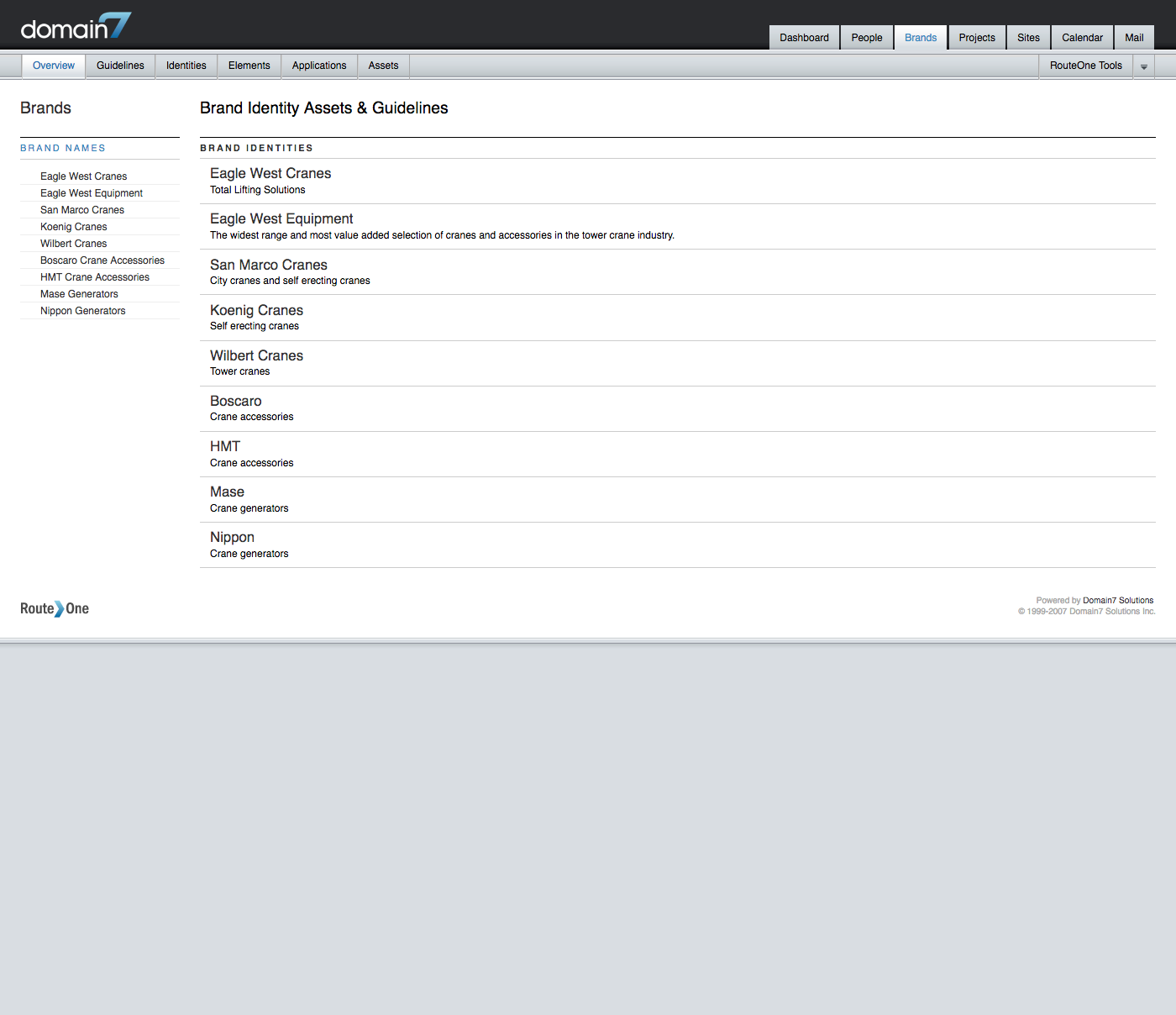
Task: Select the Brands tab
Action: pyautogui.click(x=921, y=38)
